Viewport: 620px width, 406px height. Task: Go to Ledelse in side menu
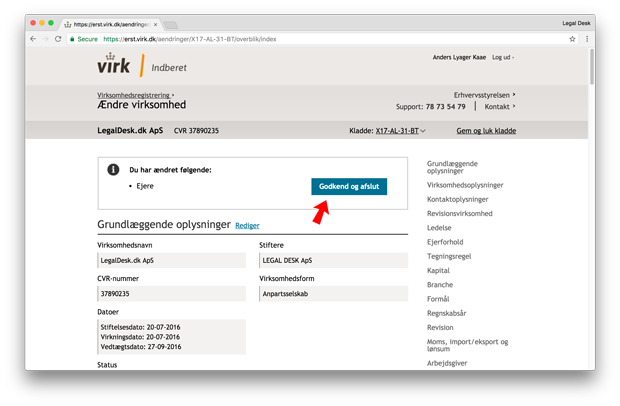[439, 228]
